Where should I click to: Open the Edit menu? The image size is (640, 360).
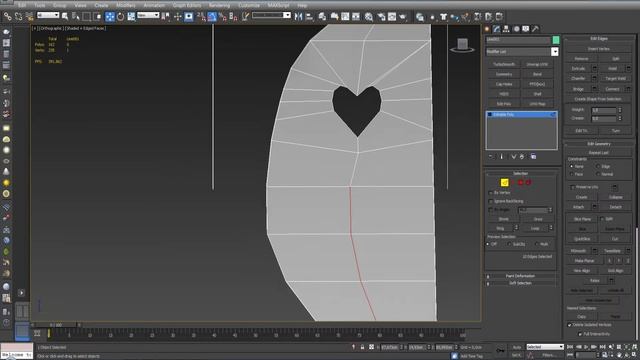(22, 5)
